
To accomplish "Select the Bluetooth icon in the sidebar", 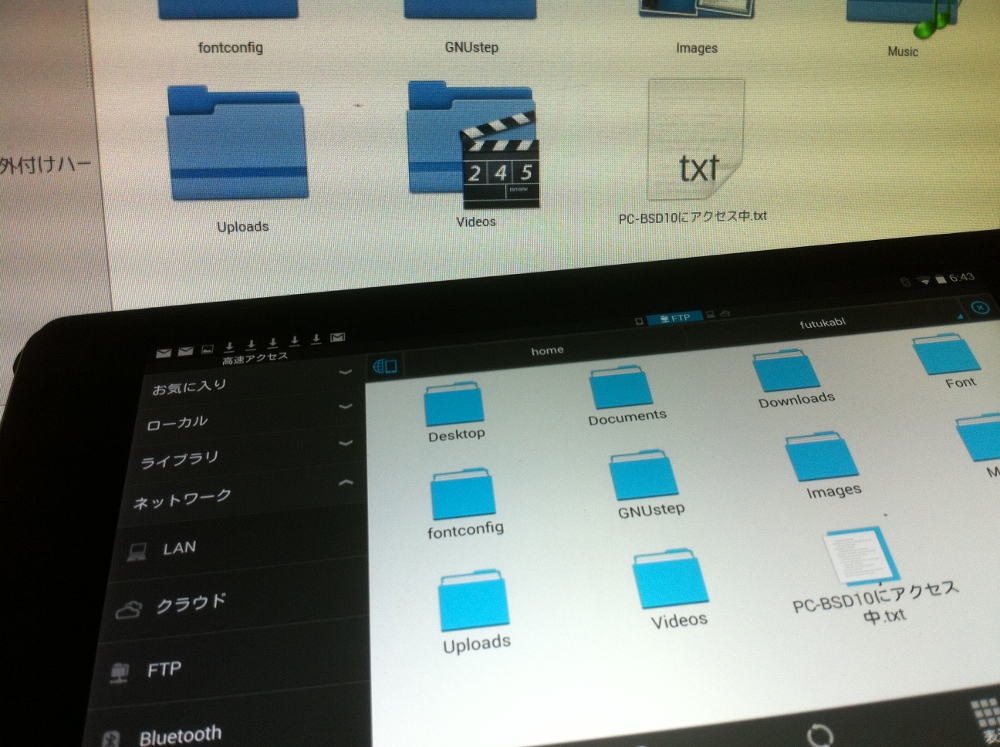I will 109,739.
